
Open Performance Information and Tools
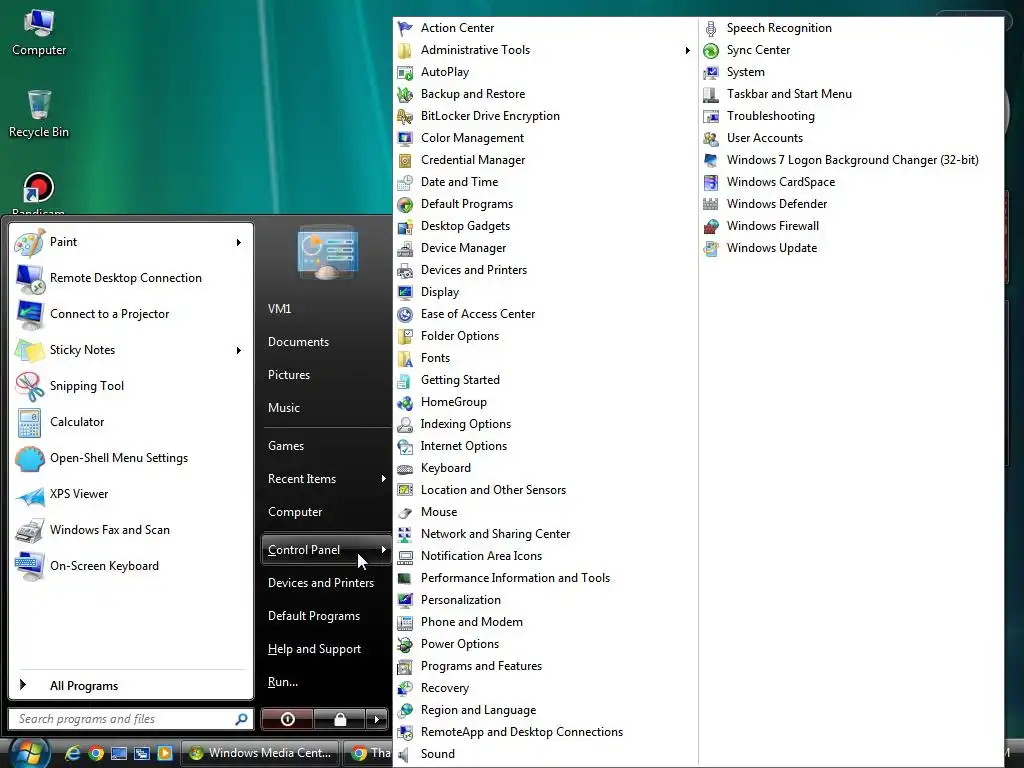tap(515, 578)
